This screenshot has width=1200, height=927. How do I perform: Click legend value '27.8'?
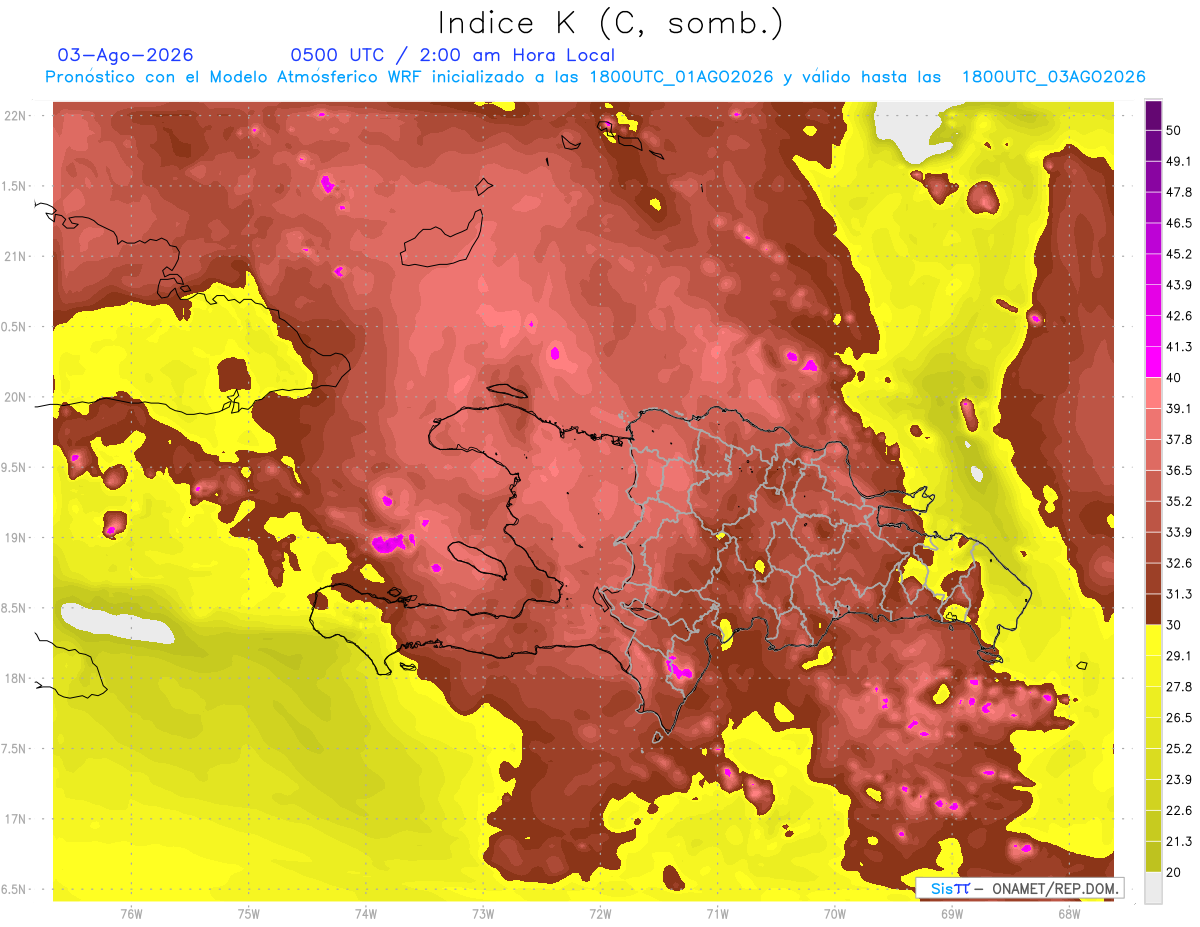point(1179,687)
